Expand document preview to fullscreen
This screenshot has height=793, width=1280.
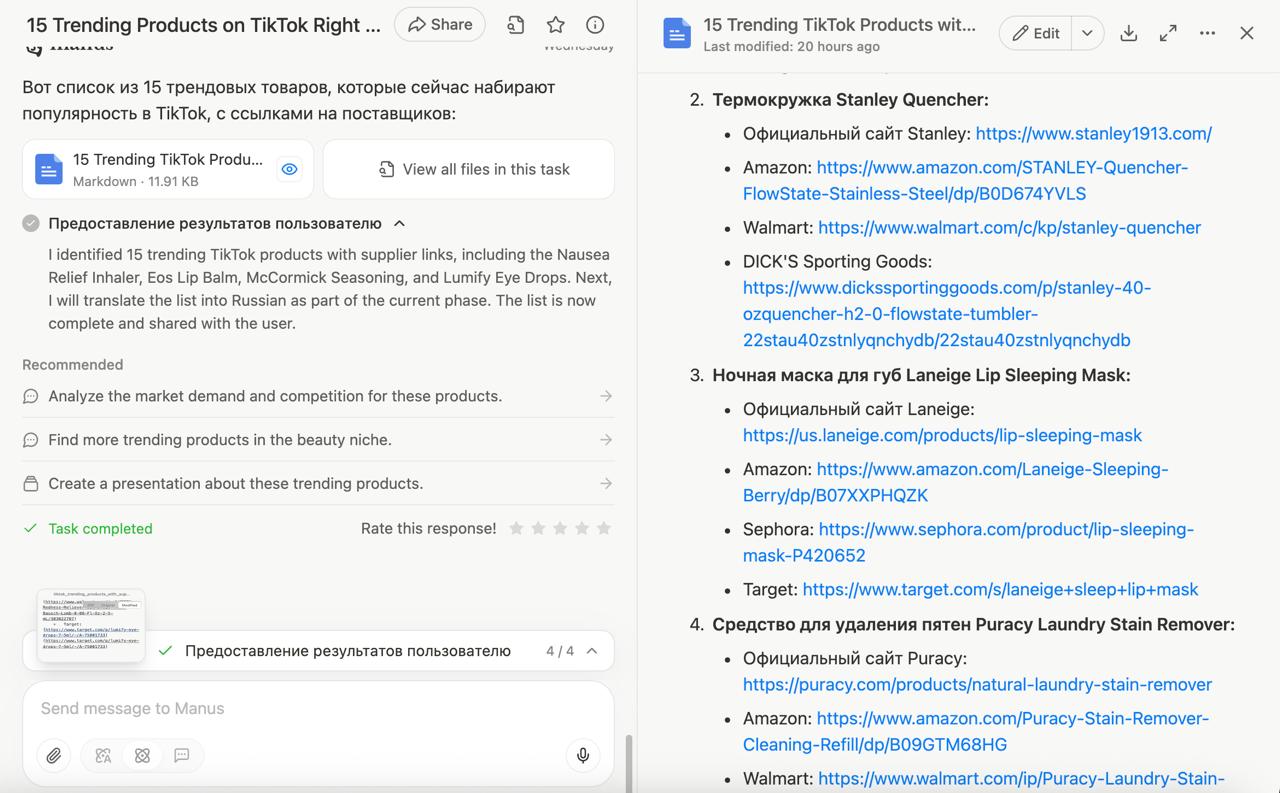(x=1168, y=33)
